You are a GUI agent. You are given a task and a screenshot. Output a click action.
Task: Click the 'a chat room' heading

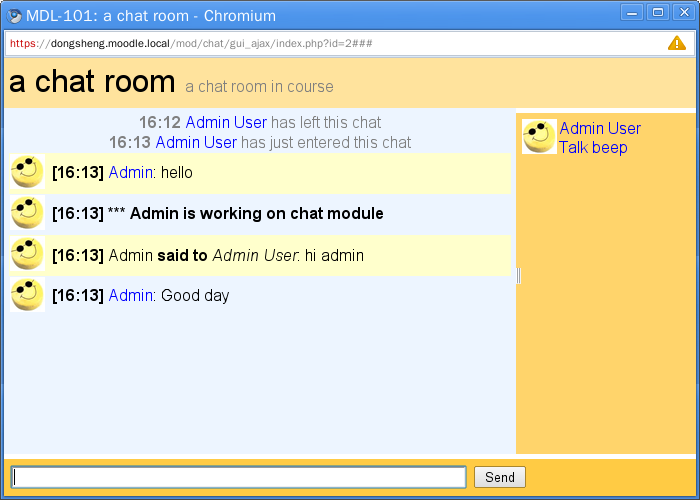(x=92, y=82)
